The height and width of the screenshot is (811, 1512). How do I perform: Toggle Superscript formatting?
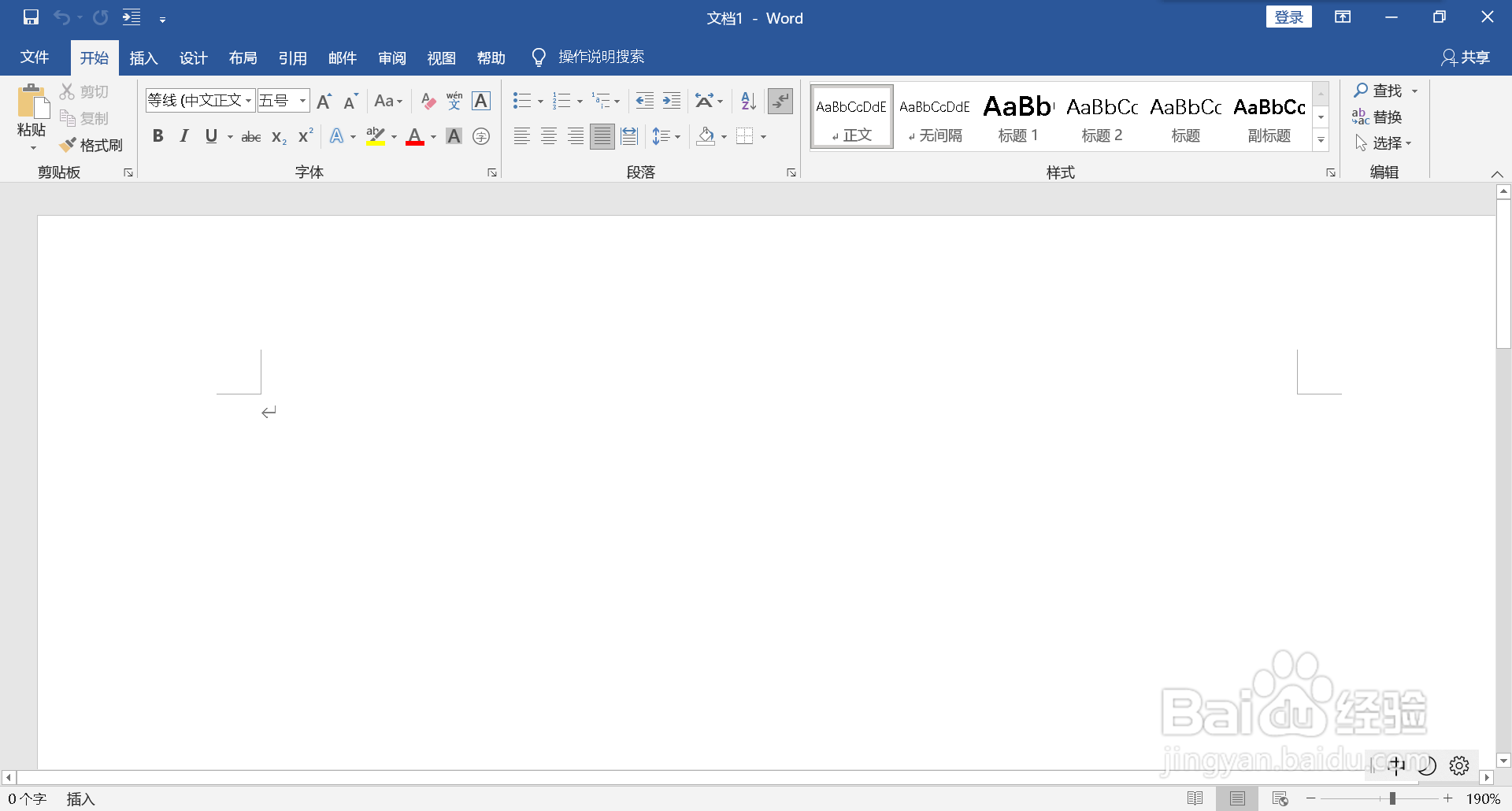point(306,136)
